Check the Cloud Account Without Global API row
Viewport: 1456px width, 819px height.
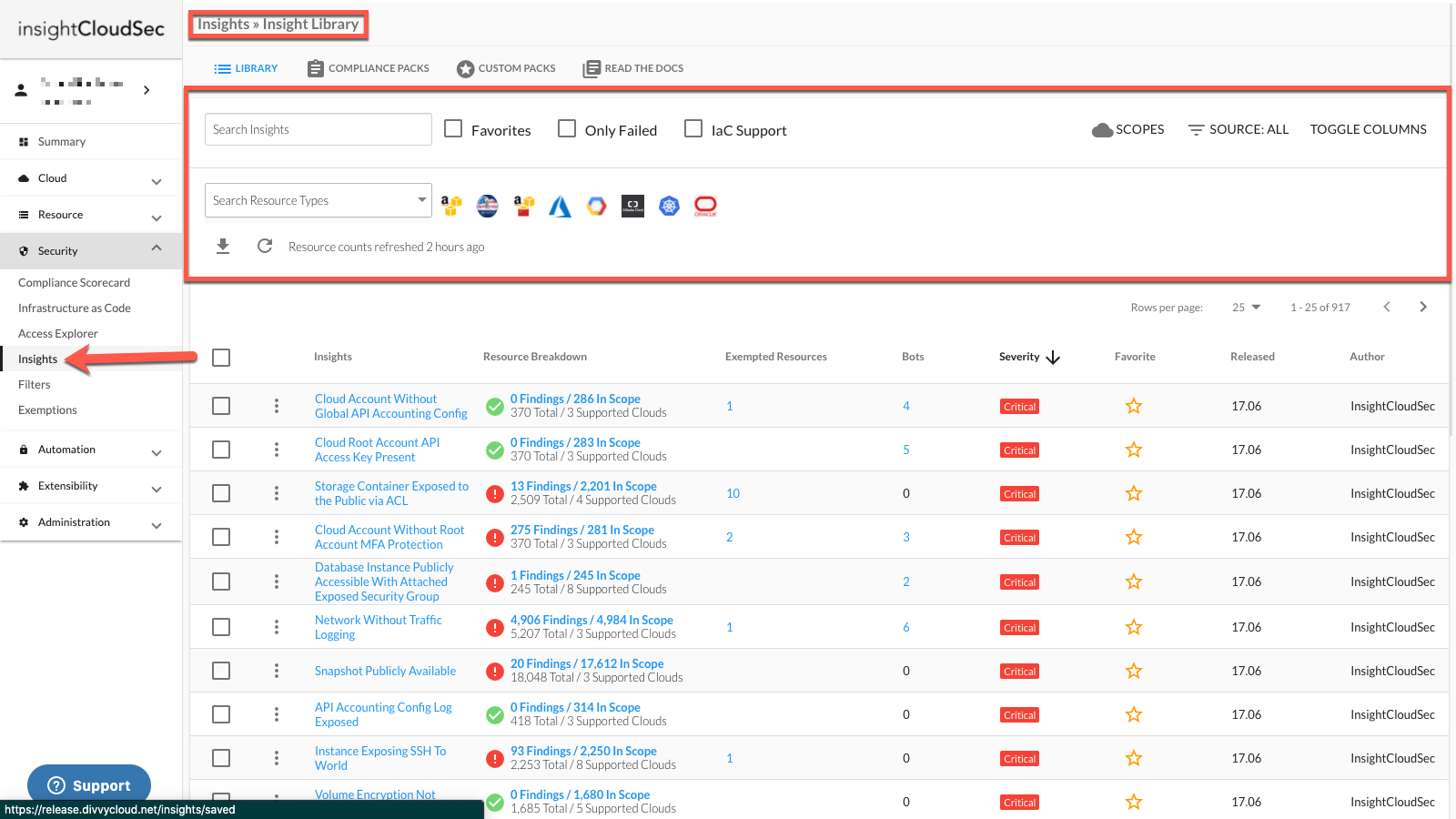tap(221, 406)
